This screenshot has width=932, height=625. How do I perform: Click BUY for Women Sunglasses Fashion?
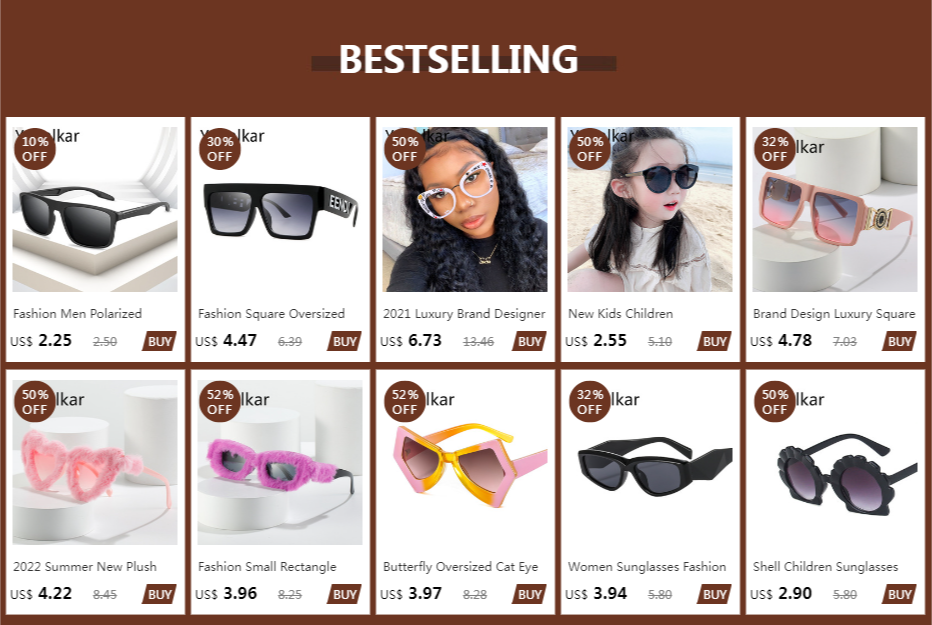[x=714, y=594]
